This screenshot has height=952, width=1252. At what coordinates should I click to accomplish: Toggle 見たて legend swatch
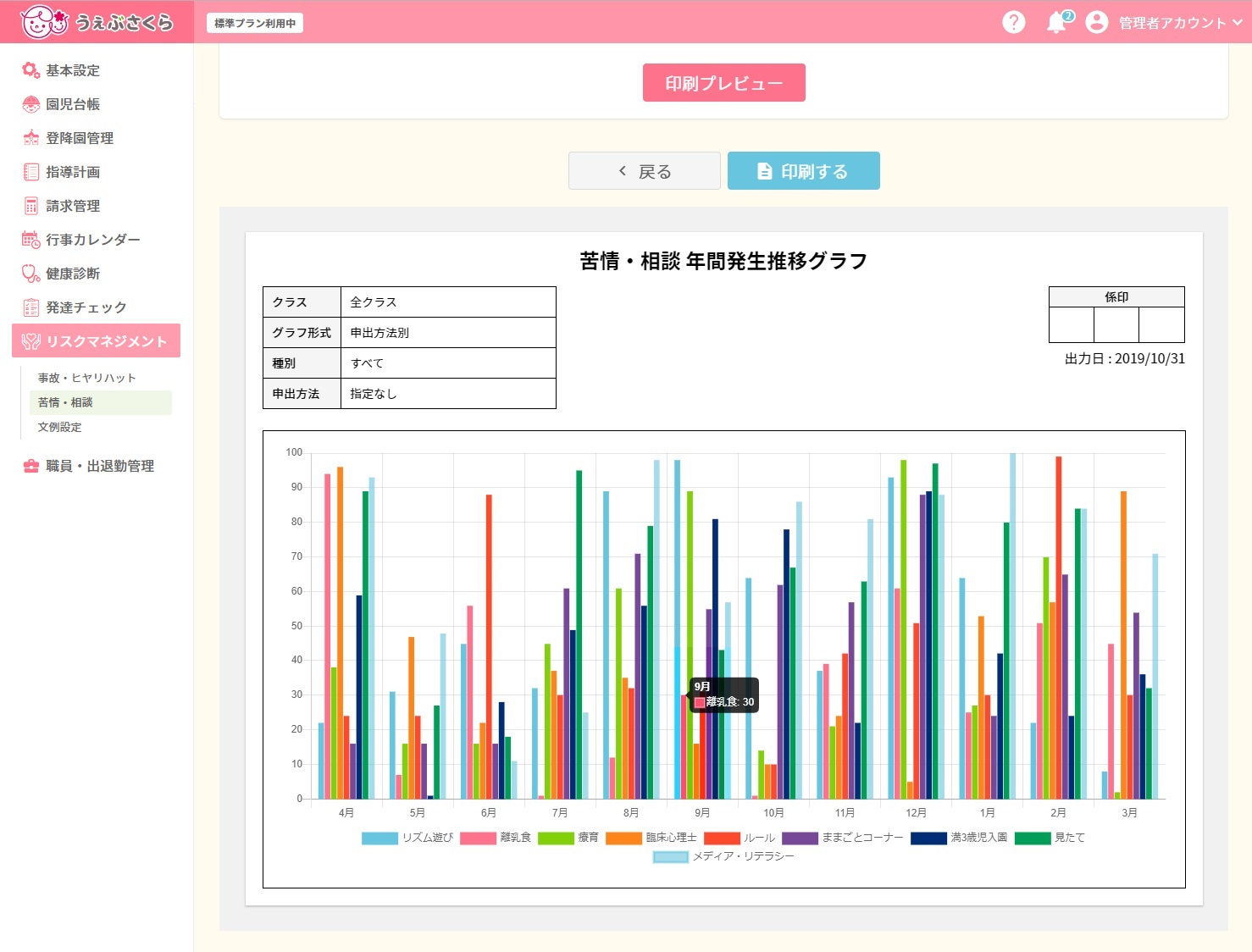(x=1033, y=838)
